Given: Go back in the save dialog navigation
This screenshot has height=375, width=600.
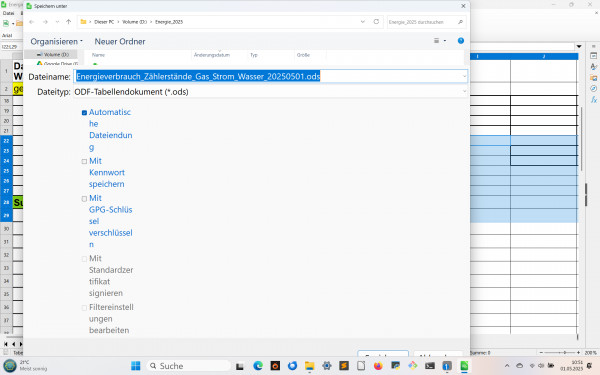Looking at the screenshot, I should click(32, 22).
